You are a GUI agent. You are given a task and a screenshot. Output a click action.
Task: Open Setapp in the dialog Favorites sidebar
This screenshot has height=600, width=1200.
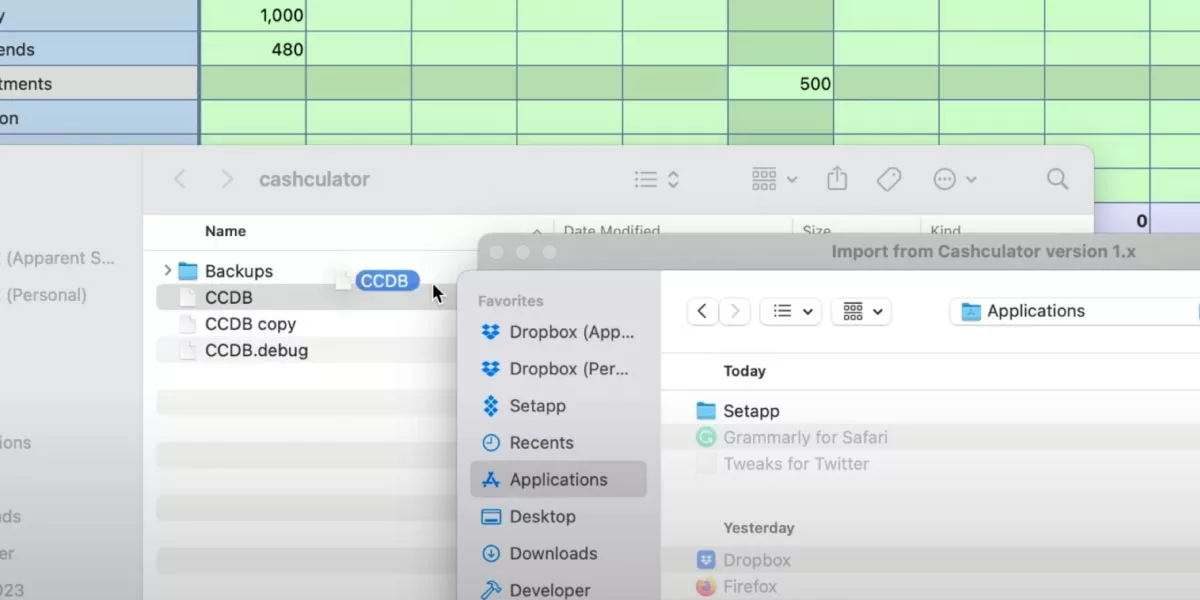click(x=558, y=406)
